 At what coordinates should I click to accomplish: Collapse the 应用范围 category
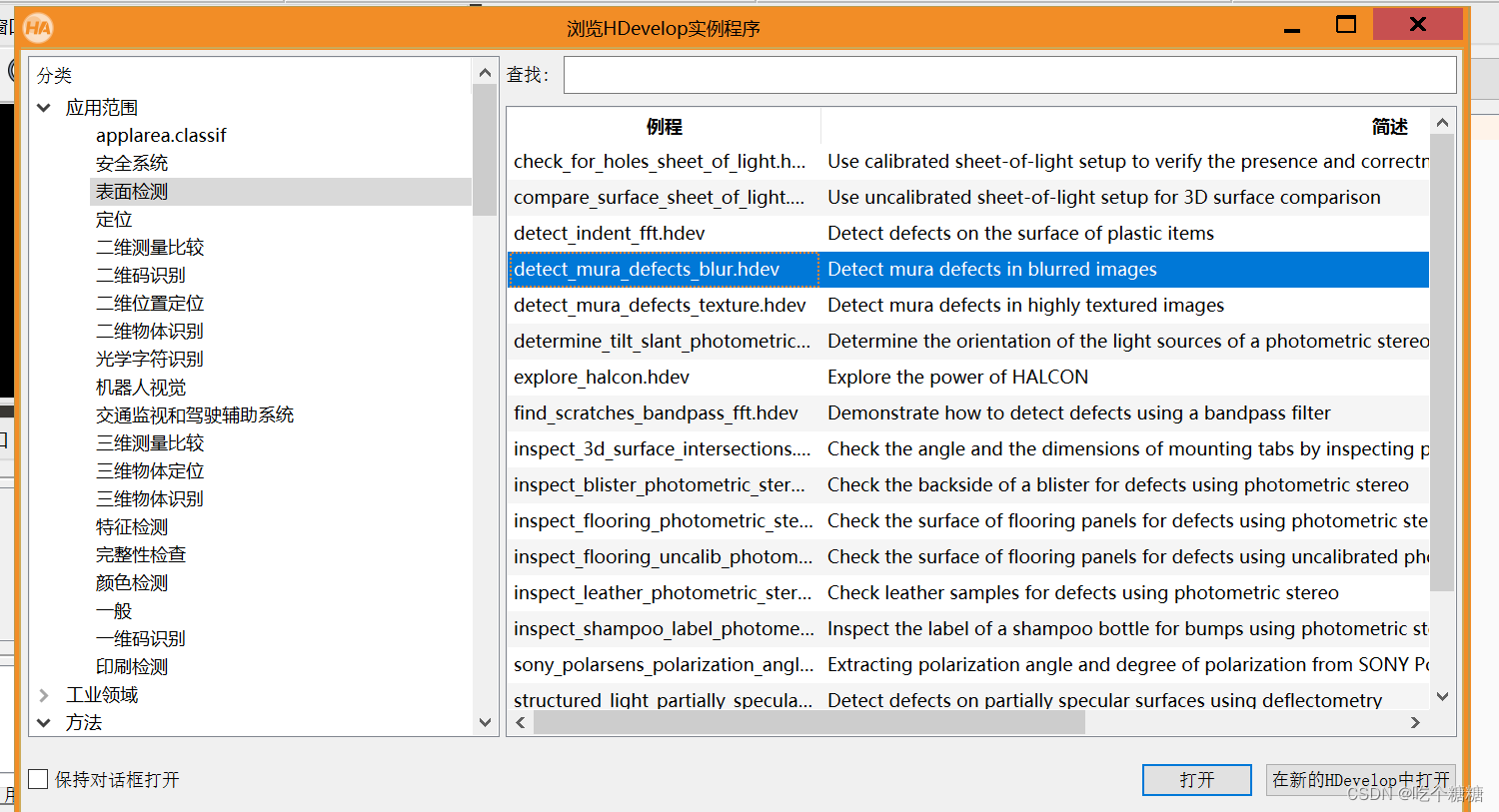point(44,108)
